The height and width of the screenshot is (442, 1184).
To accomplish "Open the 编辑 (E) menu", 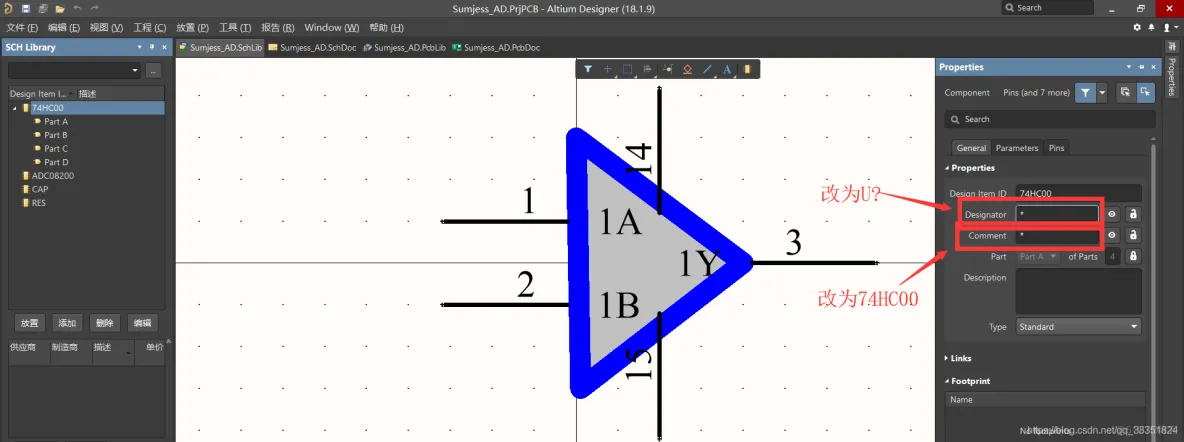I will 63,28.
